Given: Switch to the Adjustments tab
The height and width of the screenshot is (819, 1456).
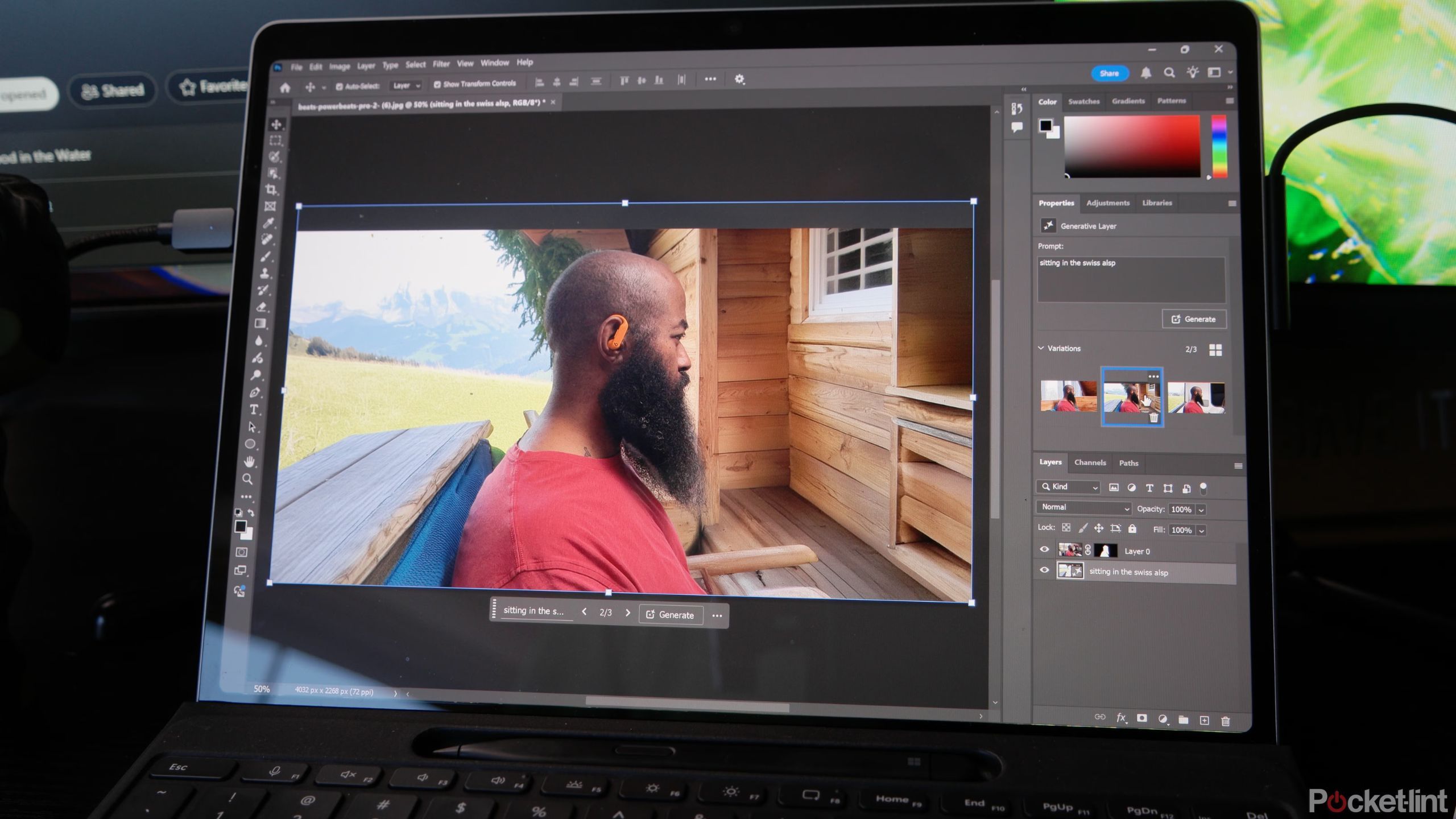Looking at the screenshot, I should pos(1107,203).
